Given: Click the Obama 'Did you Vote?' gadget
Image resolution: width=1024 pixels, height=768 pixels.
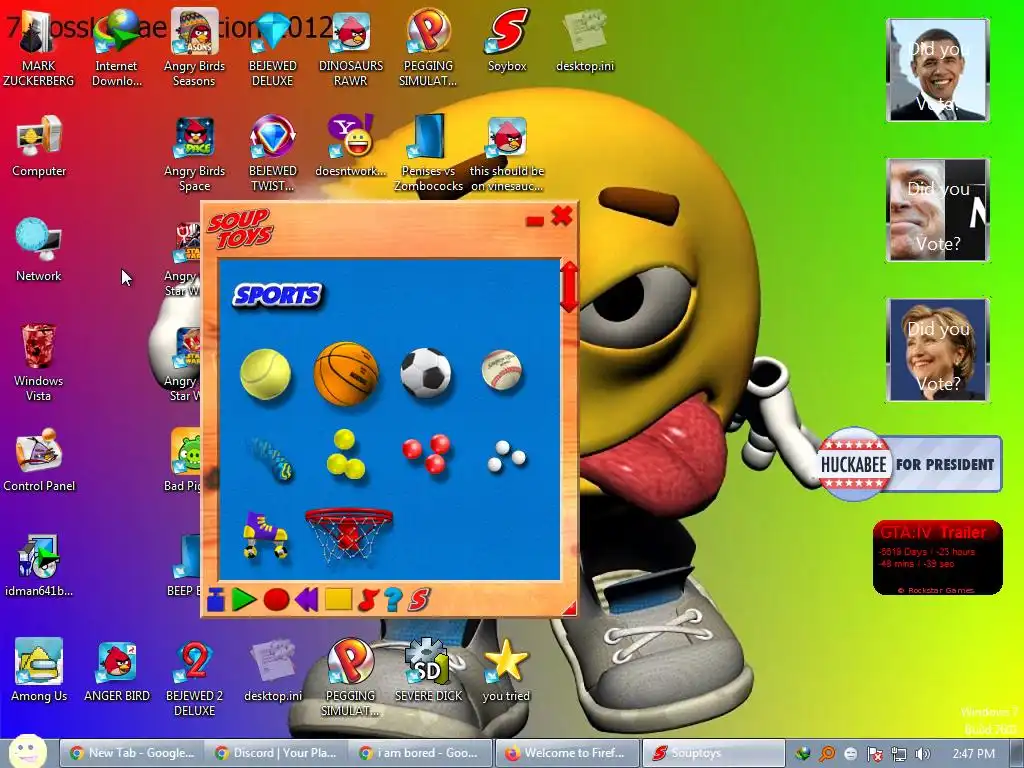Looking at the screenshot, I should 938,70.
